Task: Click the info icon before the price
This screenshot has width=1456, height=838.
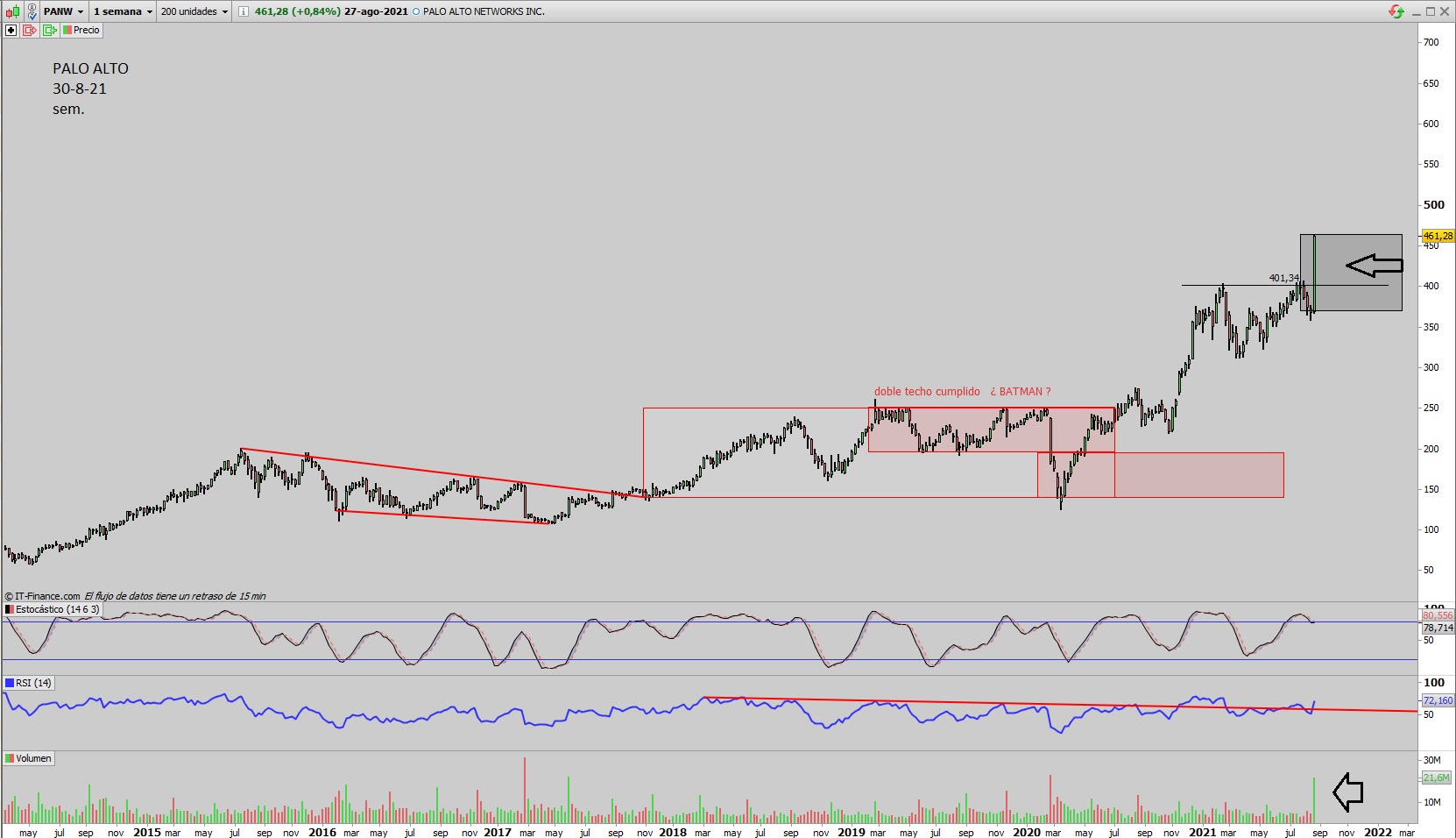Action: [x=243, y=11]
